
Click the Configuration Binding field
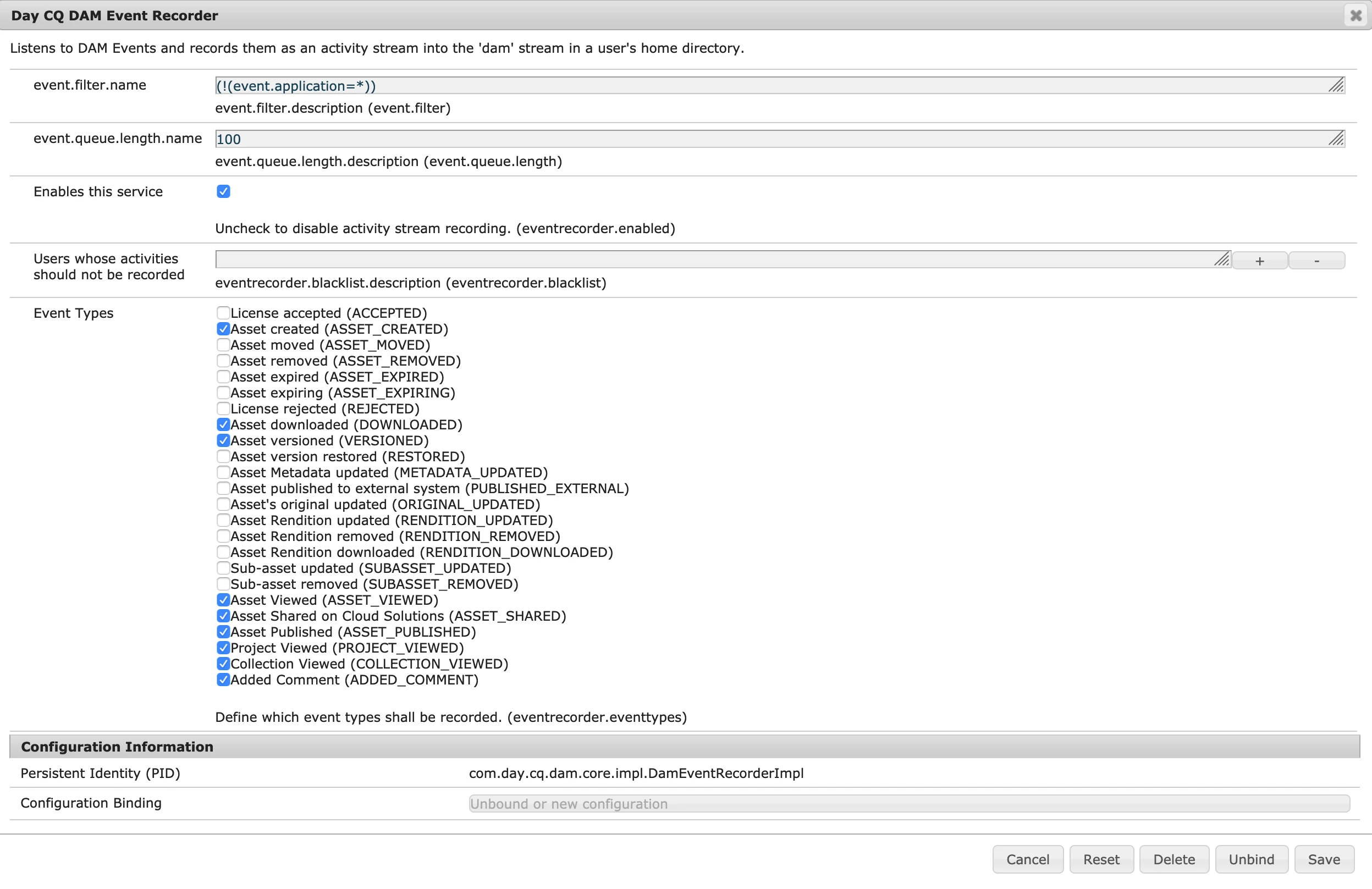click(x=908, y=803)
